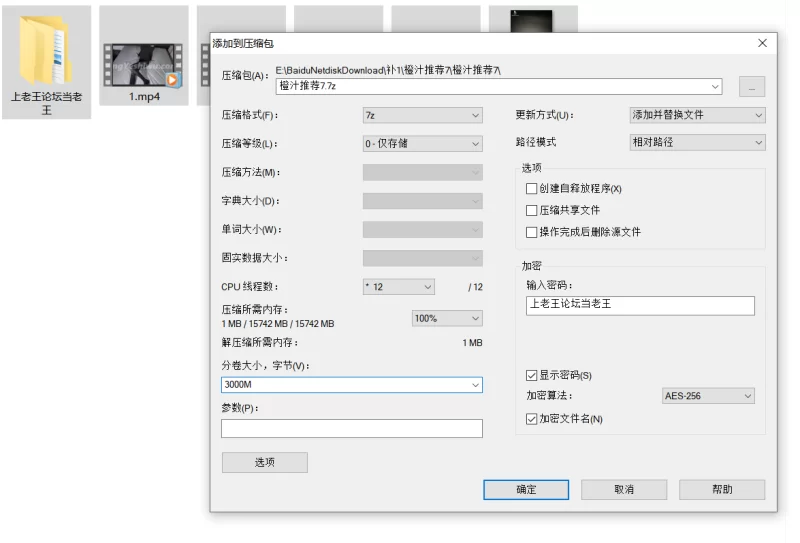This screenshot has width=800, height=543.
Task: Open the 加密算法 dropdown AES-256
Action: tap(708, 396)
